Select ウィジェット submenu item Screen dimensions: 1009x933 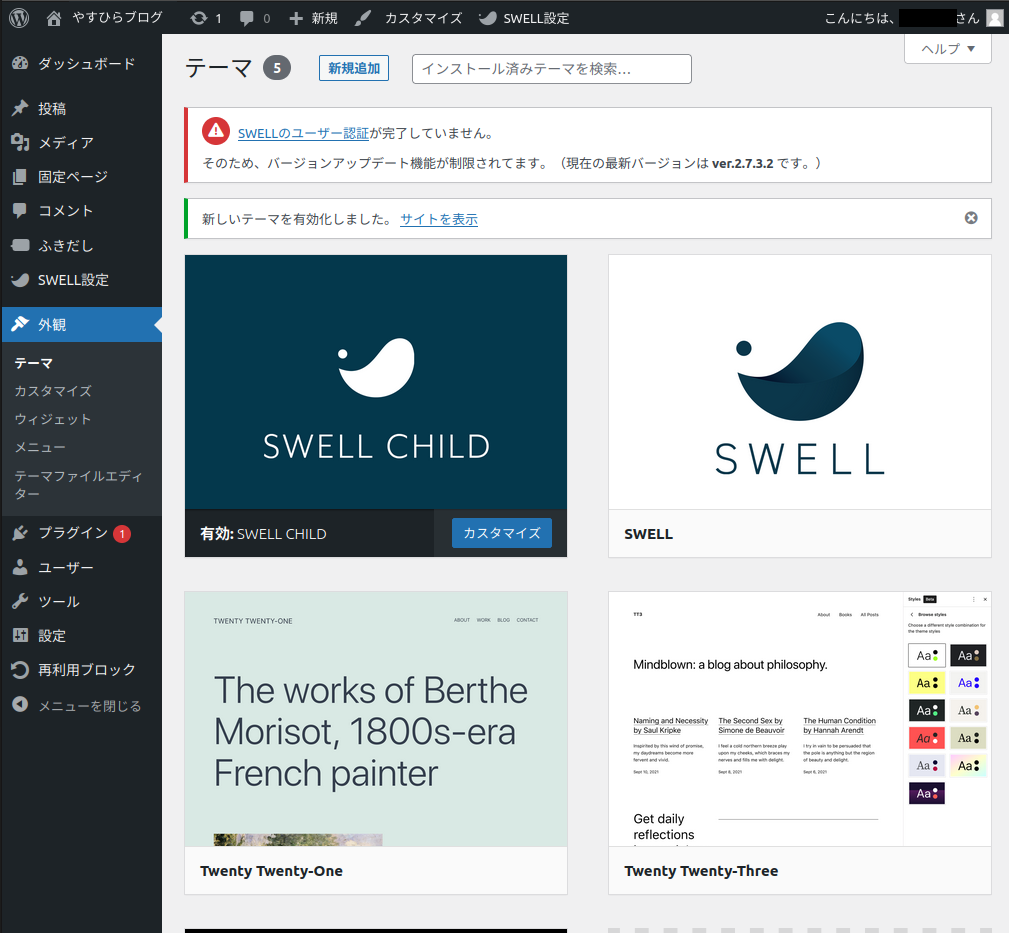(53, 419)
